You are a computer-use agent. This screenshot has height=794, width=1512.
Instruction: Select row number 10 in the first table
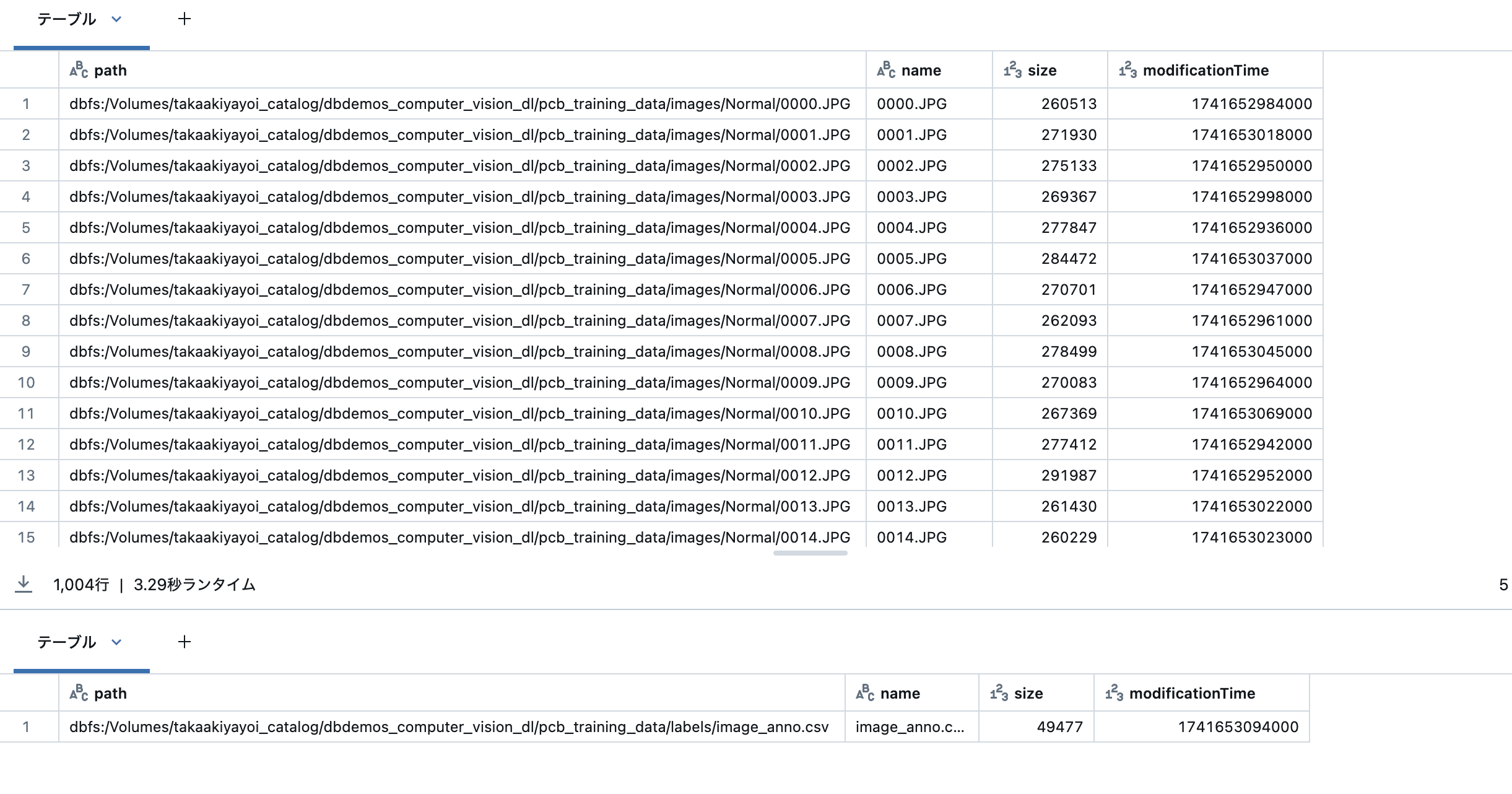[27, 382]
